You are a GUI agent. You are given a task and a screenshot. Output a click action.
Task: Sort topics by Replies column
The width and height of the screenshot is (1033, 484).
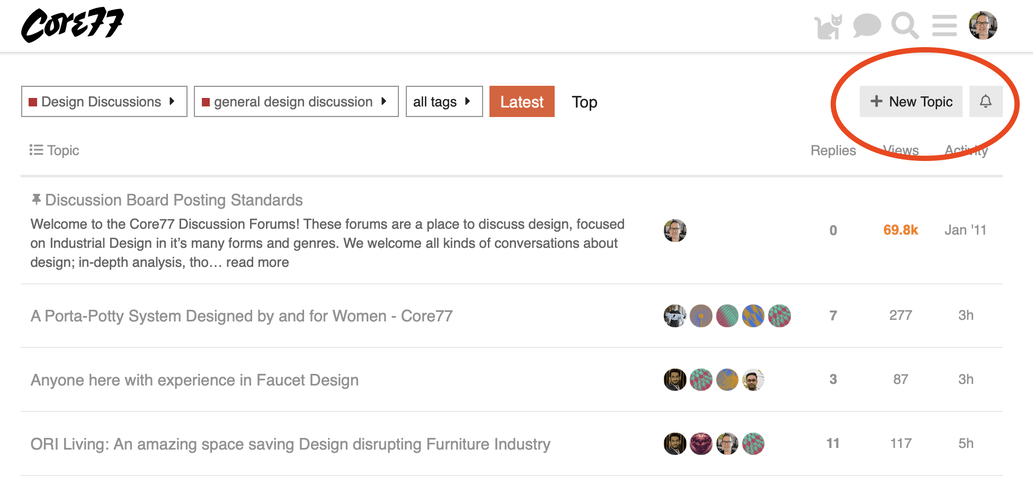coord(833,150)
